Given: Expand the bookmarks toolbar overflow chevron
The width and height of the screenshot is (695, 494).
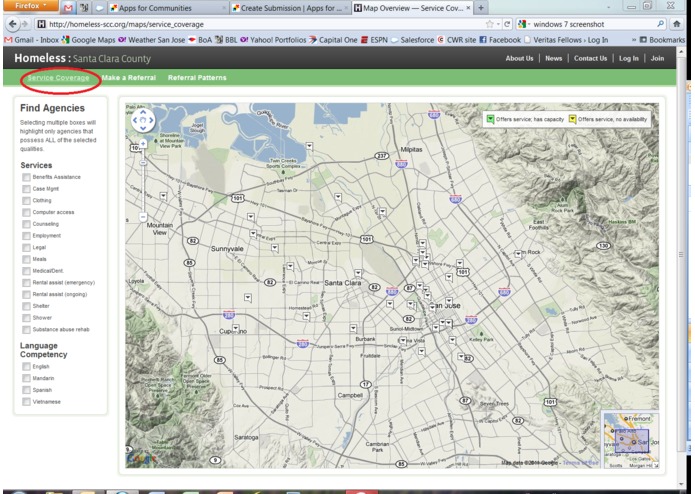Looking at the screenshot, I should [x=634, y=40].
